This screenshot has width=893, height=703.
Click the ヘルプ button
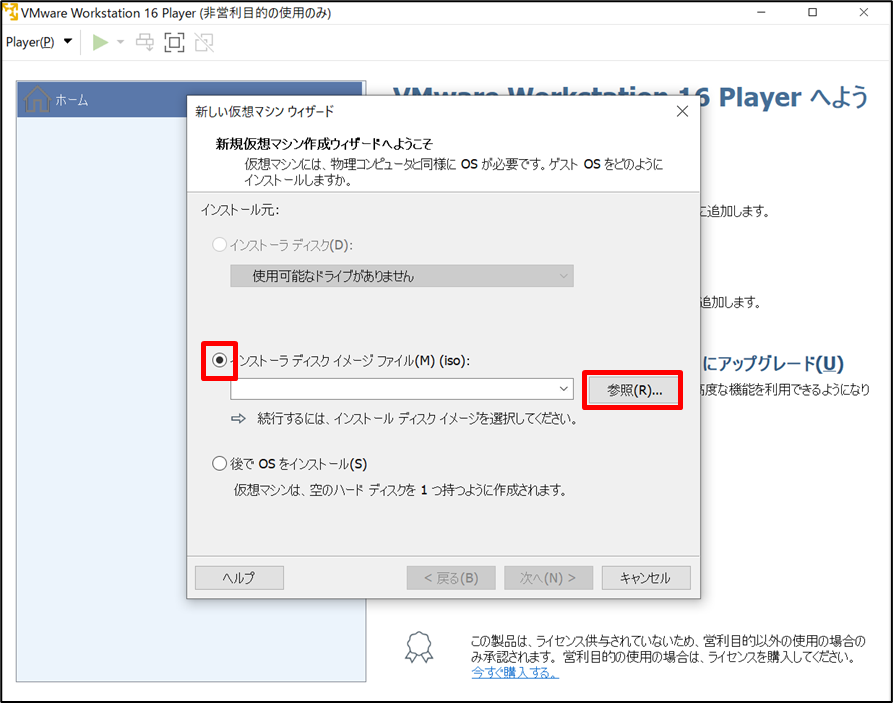coord(239,578)
